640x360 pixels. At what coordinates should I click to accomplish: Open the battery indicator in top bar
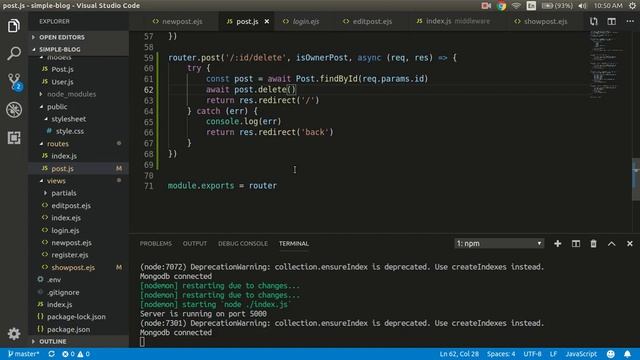point(557,6)
